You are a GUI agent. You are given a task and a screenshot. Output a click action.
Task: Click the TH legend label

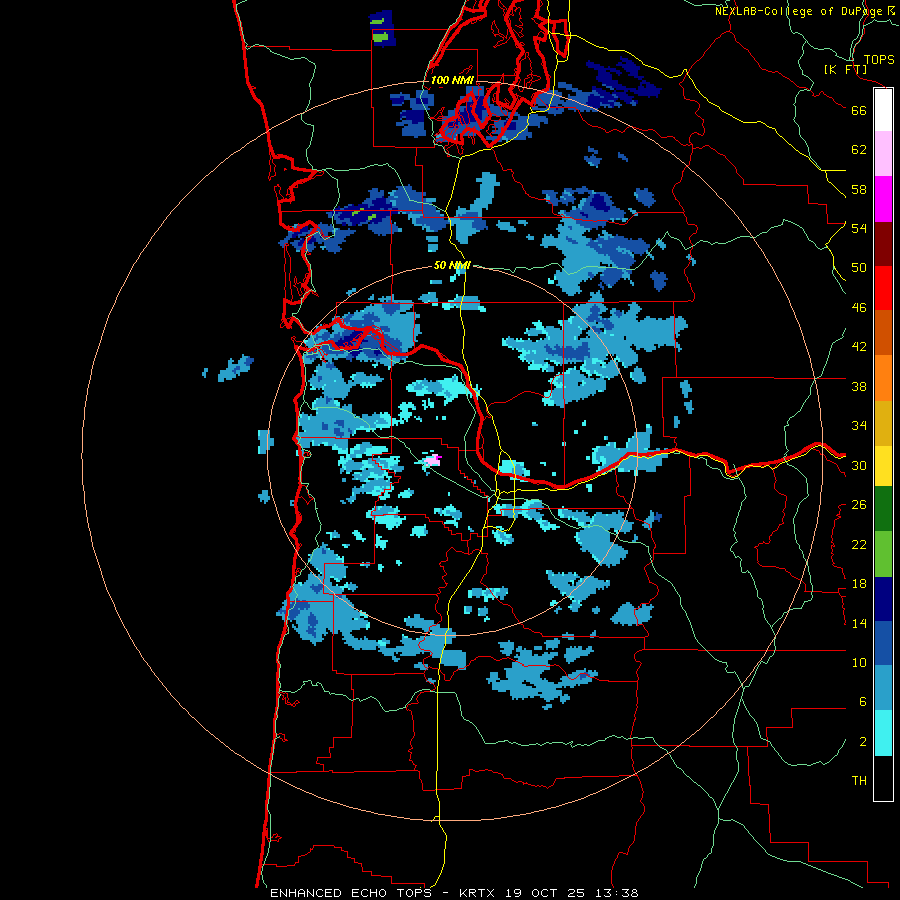859,781
